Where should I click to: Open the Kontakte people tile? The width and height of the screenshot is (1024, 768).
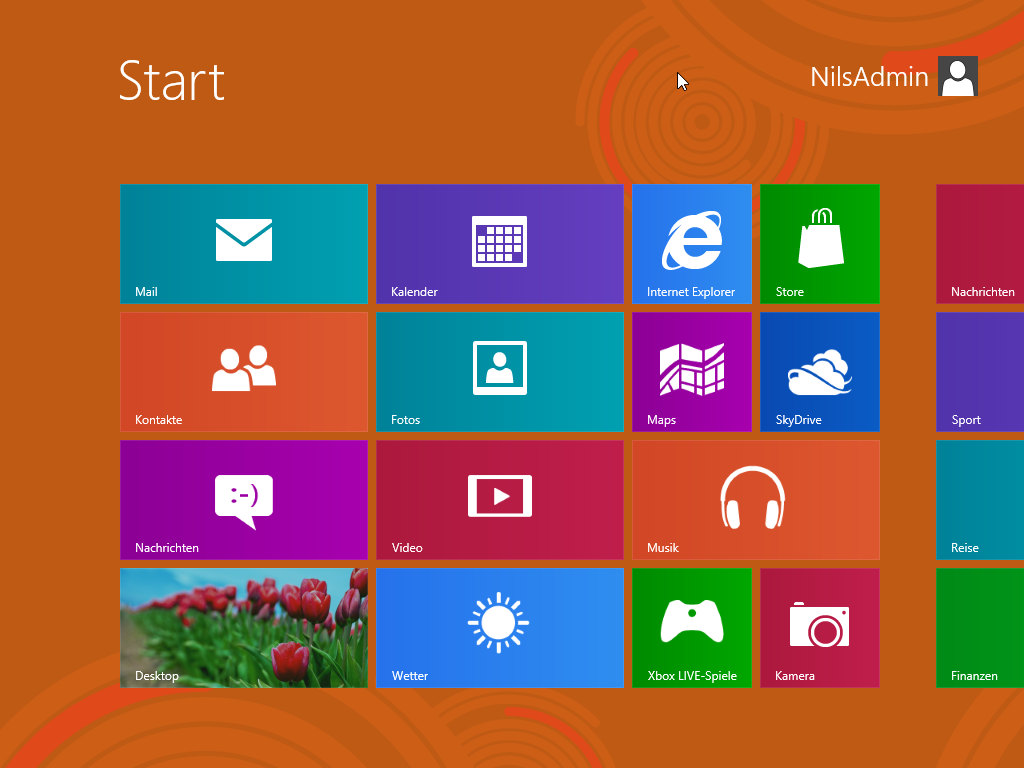(244, 372)
